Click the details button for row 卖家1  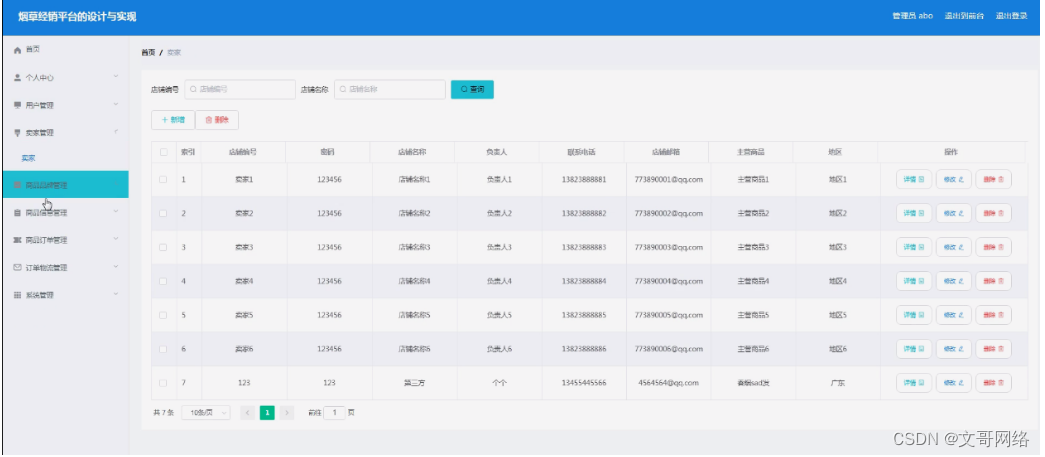point(914,179)
